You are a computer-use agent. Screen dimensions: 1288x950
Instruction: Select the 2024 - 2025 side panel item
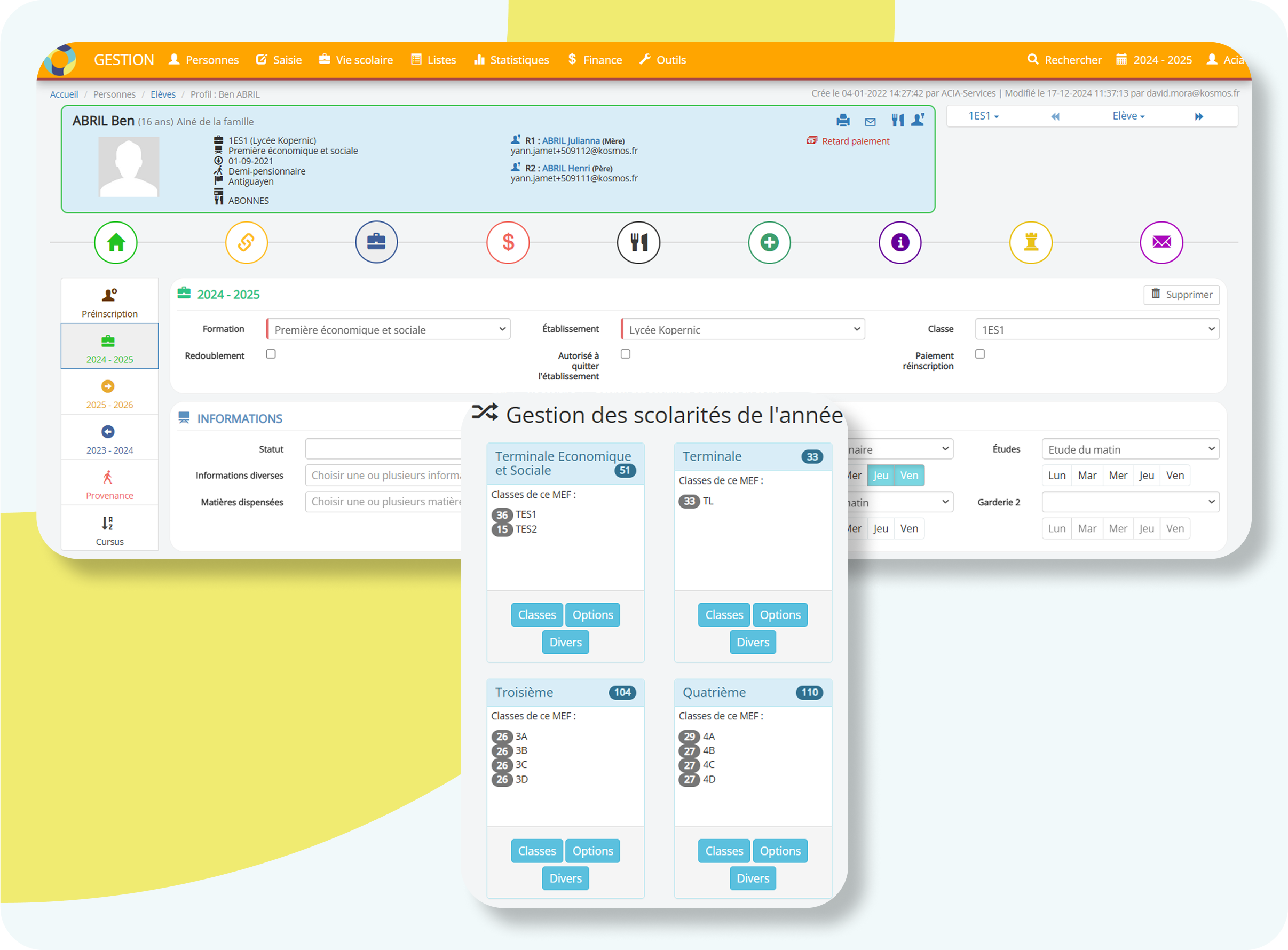pos(110,347)
